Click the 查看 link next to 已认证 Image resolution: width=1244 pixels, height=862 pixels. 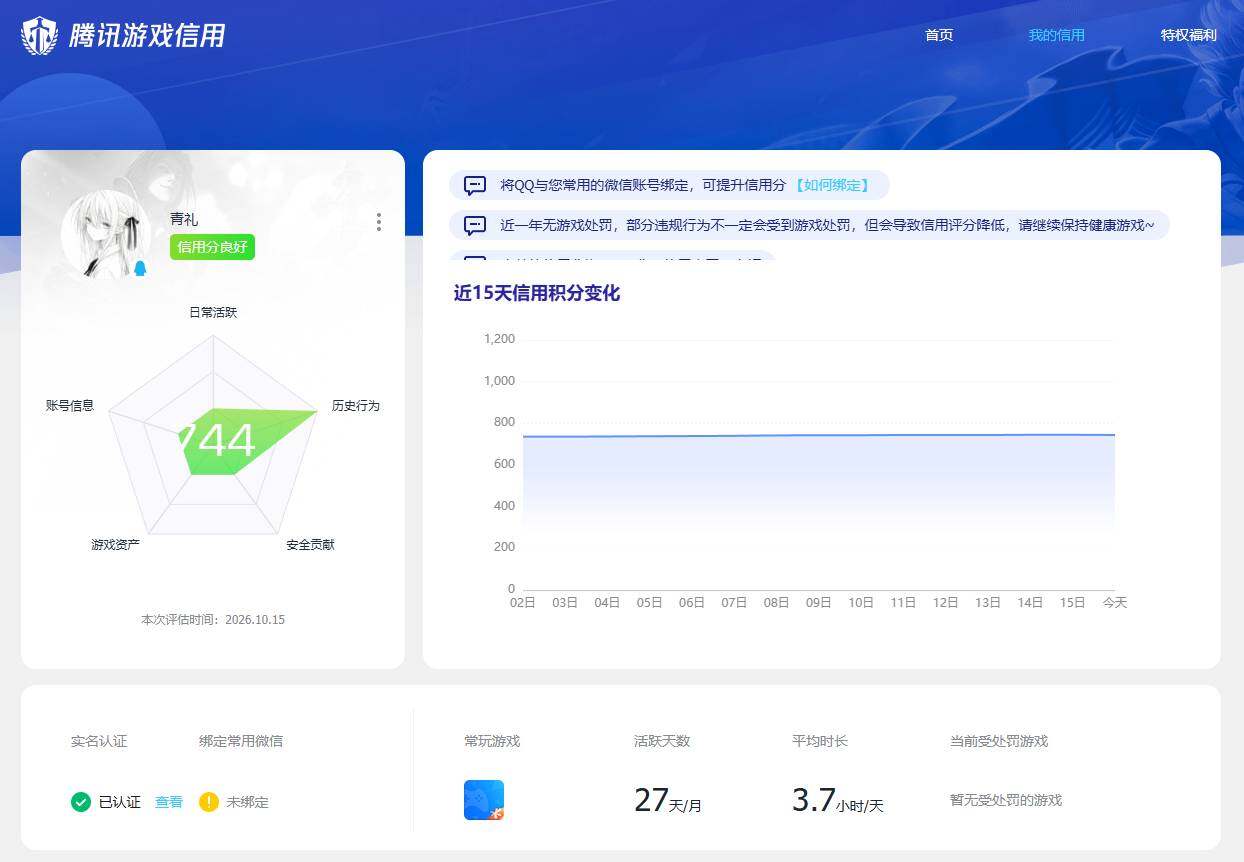pyautogui.click(x=169, y=802)
